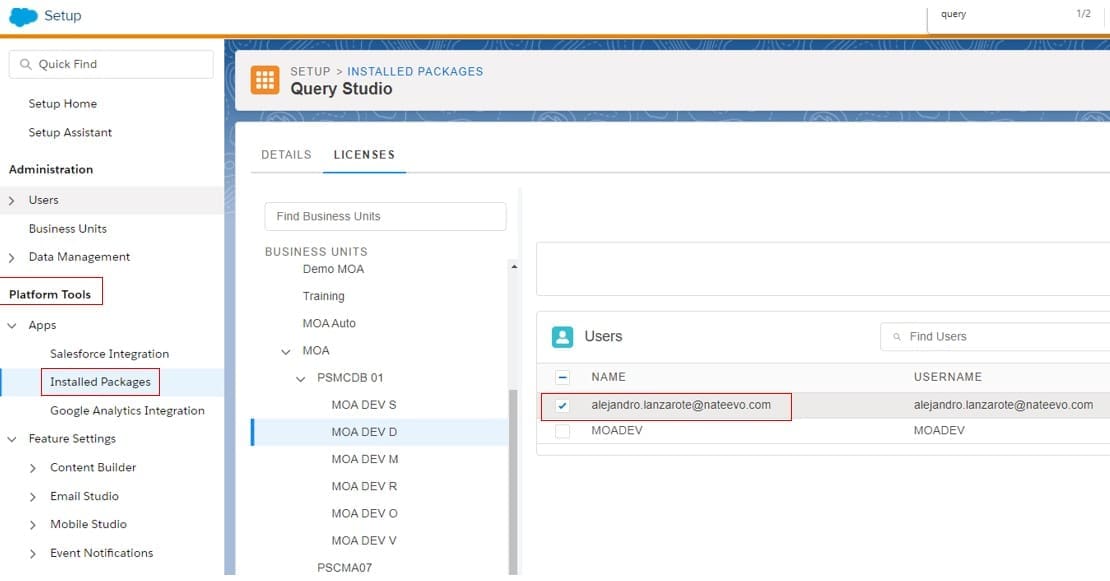Collapse the Apps section chevron
Viewport: 1110px width, 581px height.
coord(12,326)
